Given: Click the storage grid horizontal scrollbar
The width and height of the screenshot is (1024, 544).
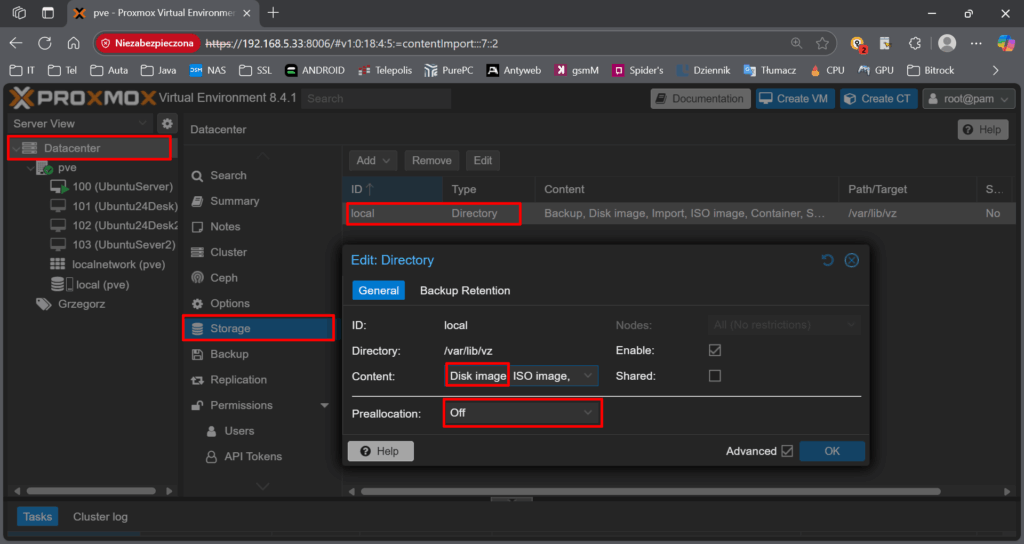Looking at the screenshot, I should (x=650, y=491).
